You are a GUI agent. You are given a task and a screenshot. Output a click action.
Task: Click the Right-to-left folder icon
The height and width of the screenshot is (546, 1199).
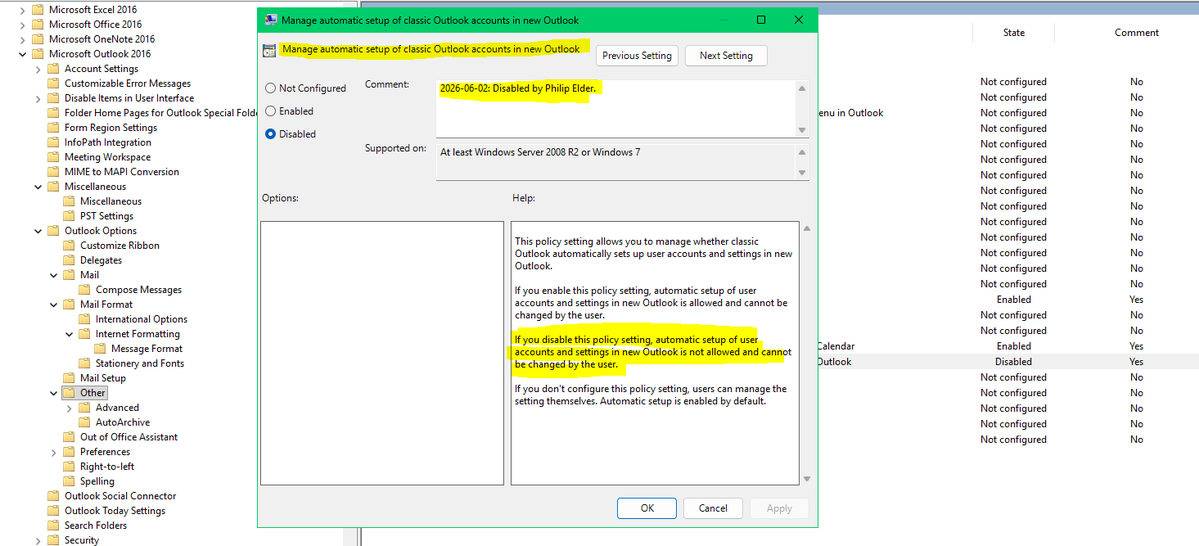[x=69, y=466]
